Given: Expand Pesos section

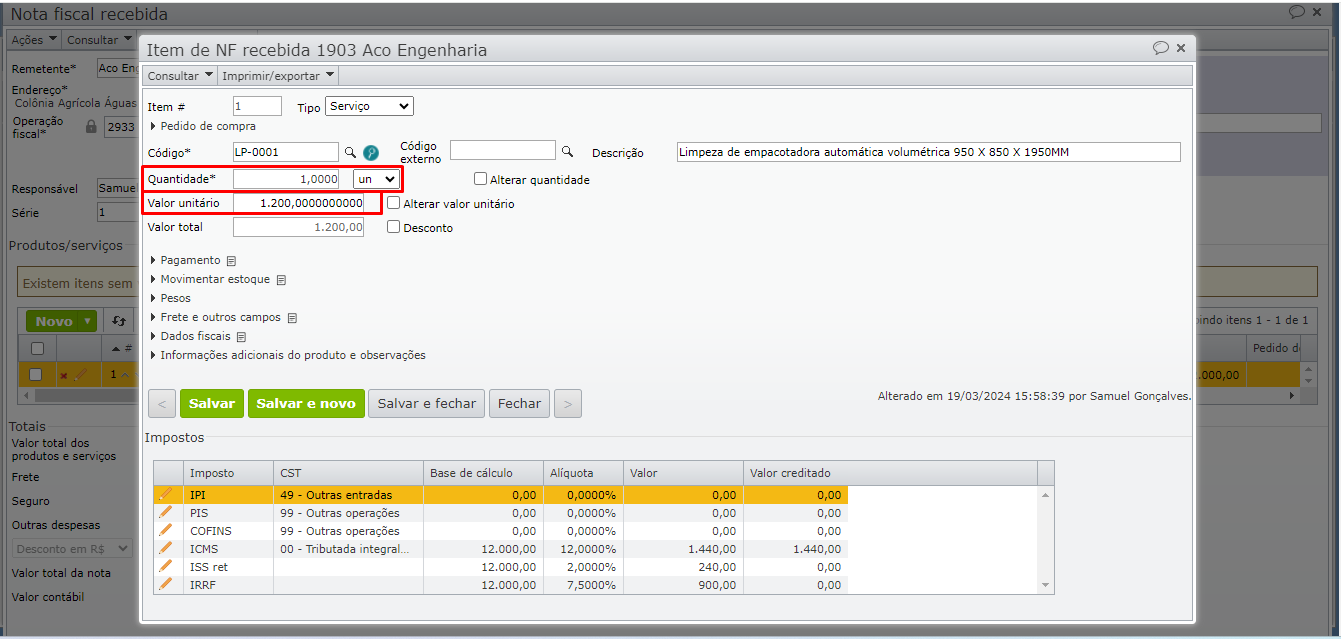Looking at the screenshot, I should (169, 298).
